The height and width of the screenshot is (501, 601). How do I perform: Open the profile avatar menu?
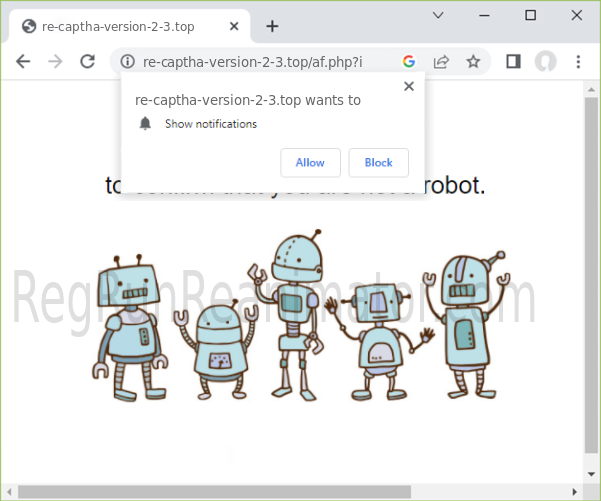click(x=545, y=61)
